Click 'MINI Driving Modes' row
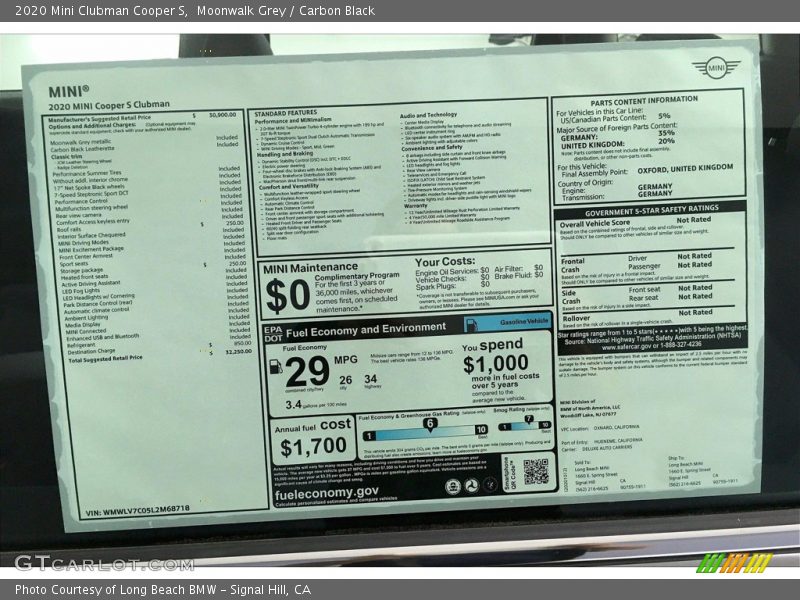 click(83, 243)
